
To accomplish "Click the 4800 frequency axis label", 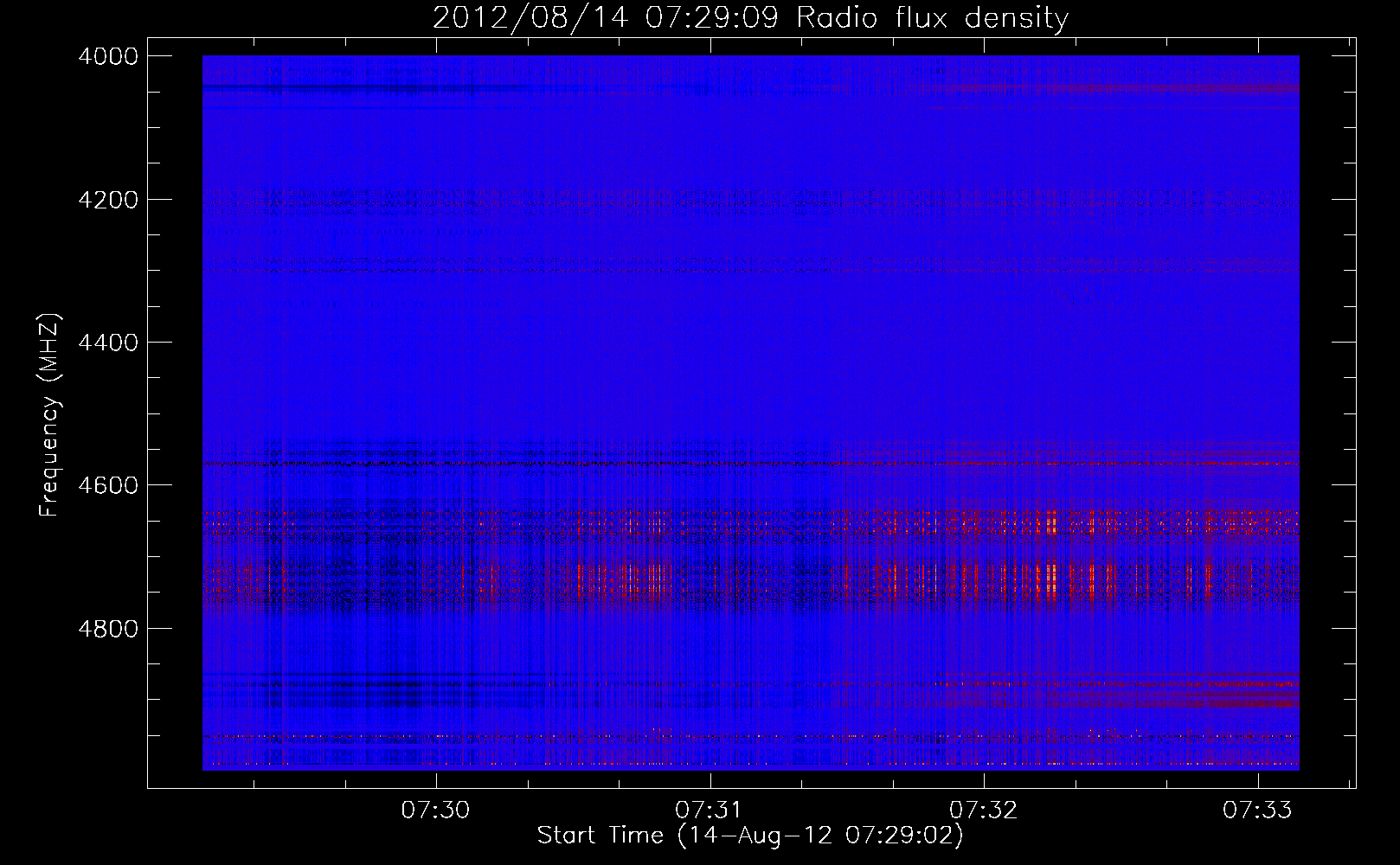I will click(108, 629).
